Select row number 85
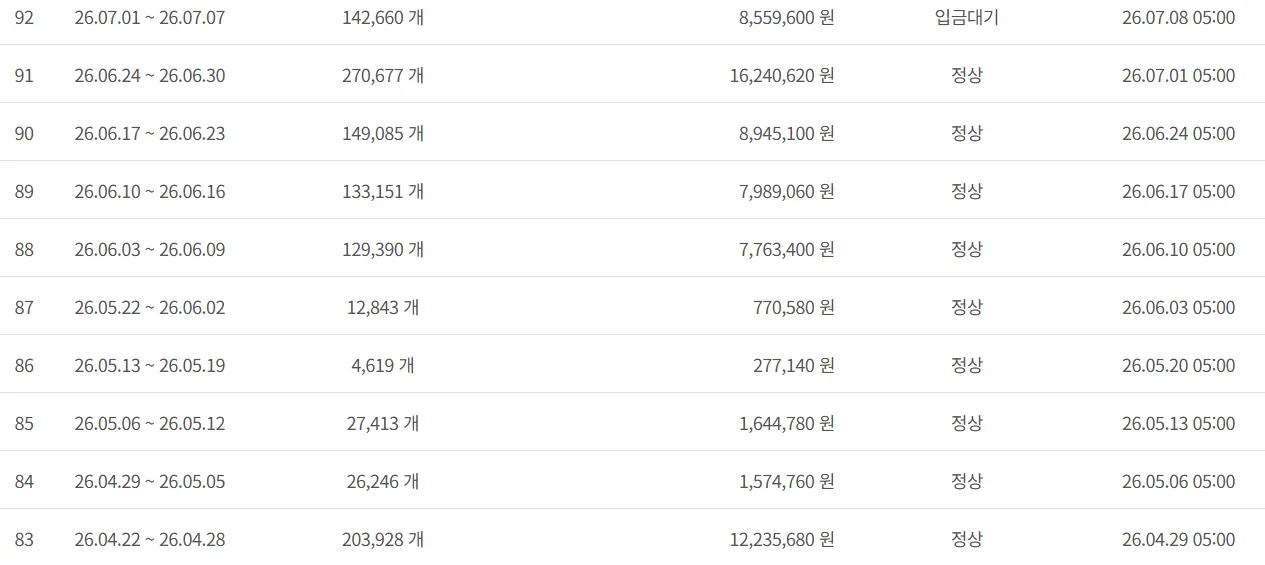 tap(24, 423)
